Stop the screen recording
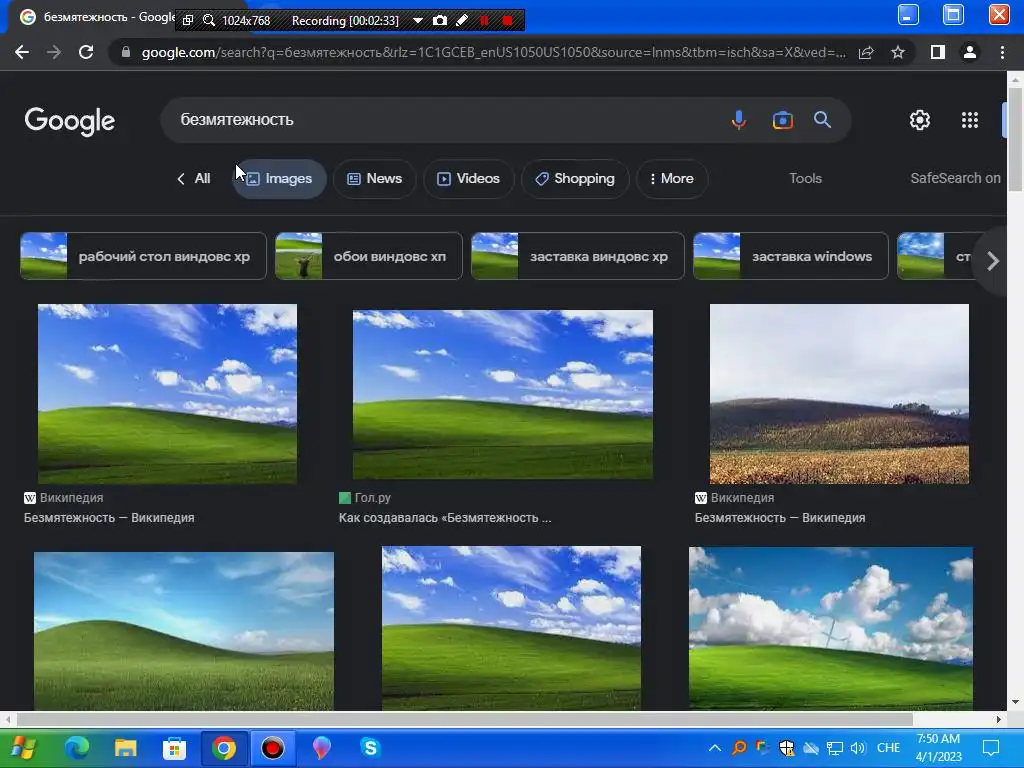 pos(507,20)
